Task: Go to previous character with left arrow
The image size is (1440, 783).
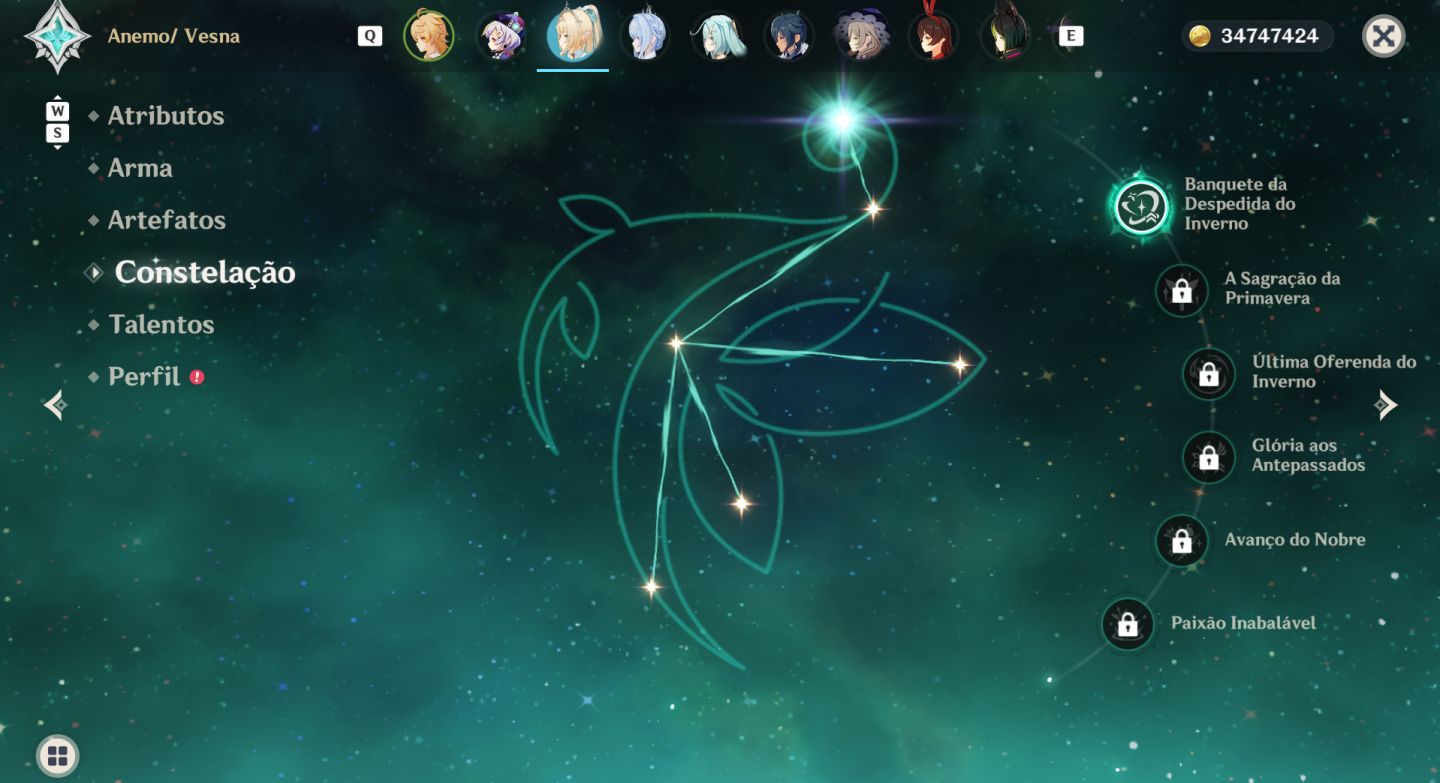Action: (56, 405)
